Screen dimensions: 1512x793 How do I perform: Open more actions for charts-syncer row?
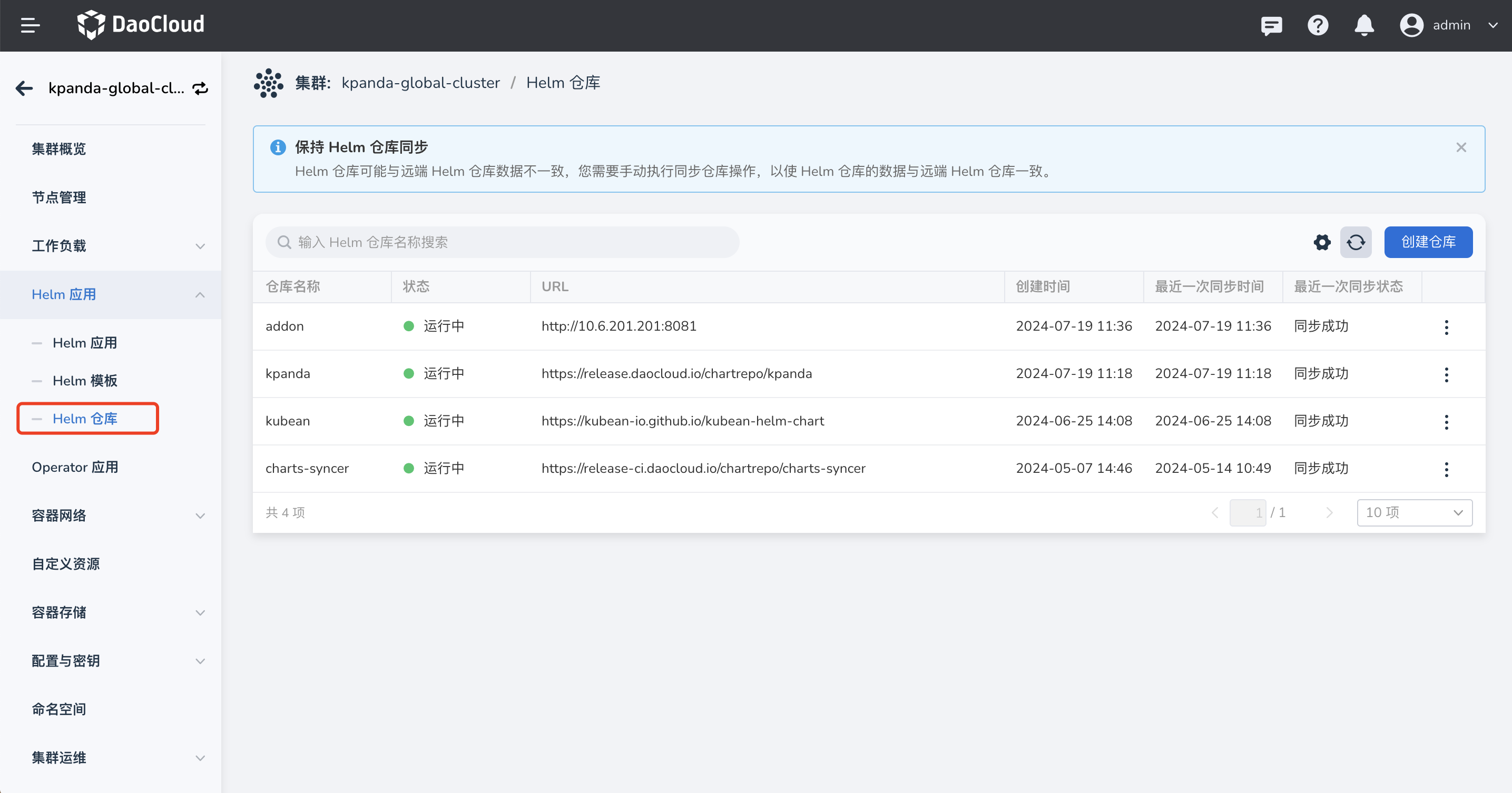pyautogui.click(x=1446, y=469)
